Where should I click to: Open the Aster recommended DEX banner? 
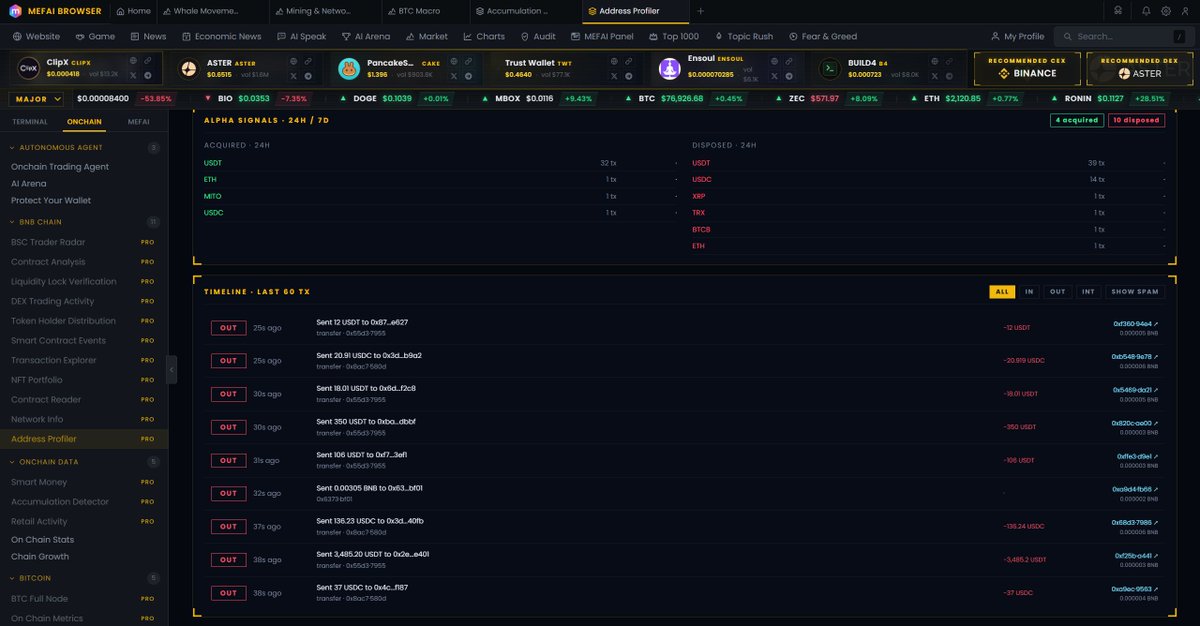[1139, 68]
